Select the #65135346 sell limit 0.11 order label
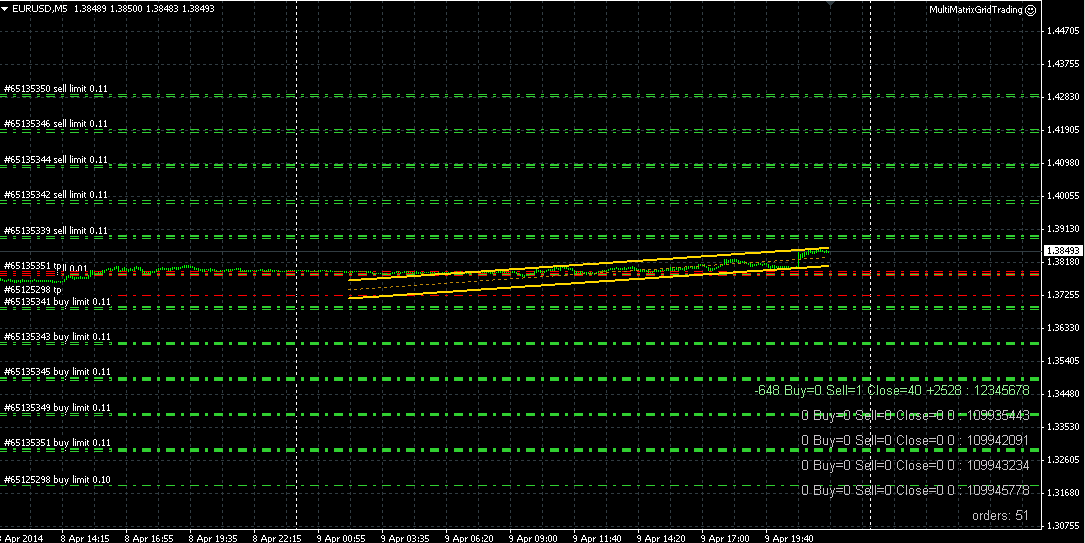1085x543 pixels. 56,124
